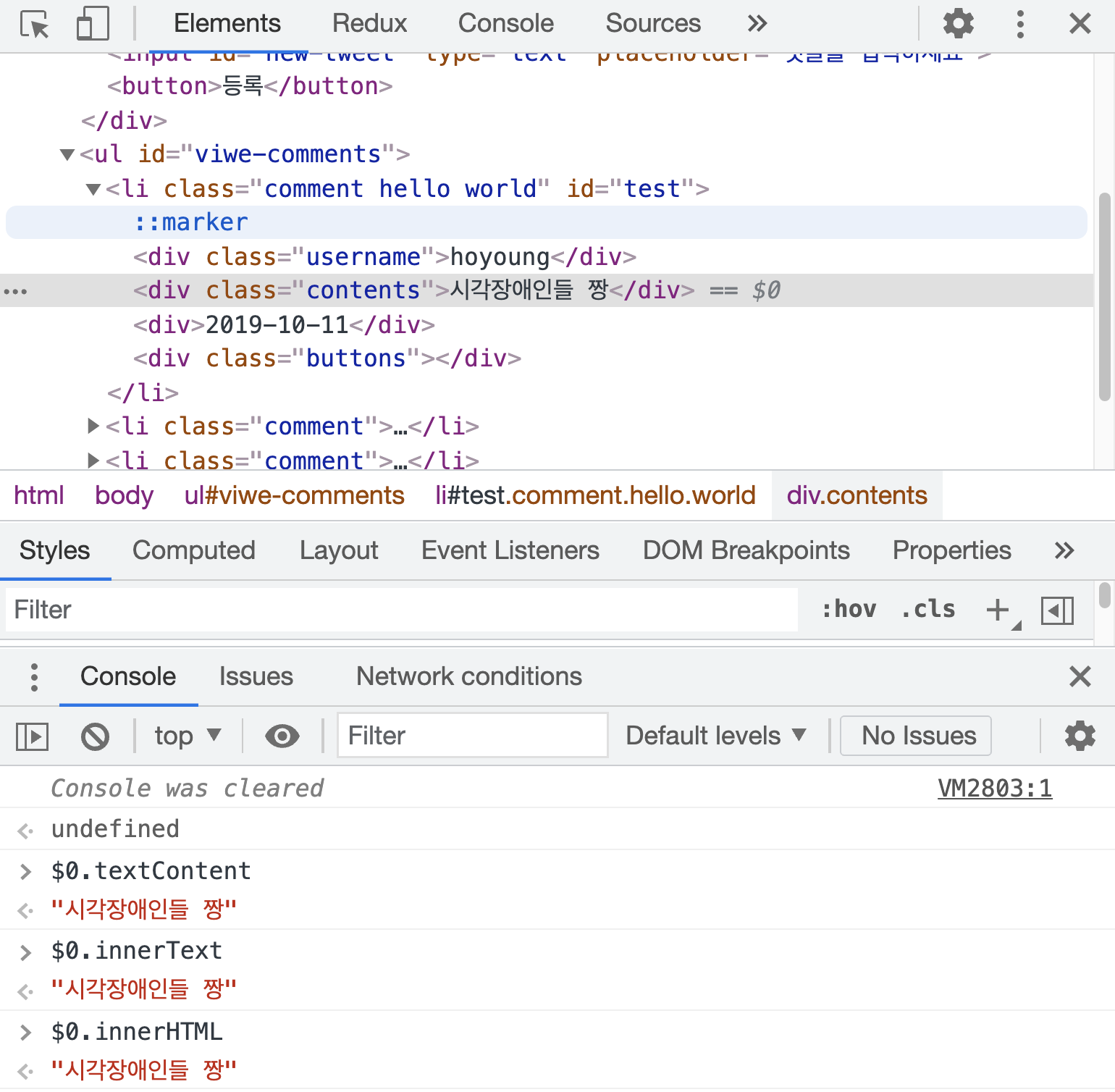Open the customize DevTools three-dot menu
This screenshot has height=1092, width=1115.
click(x=1020, y=24)
